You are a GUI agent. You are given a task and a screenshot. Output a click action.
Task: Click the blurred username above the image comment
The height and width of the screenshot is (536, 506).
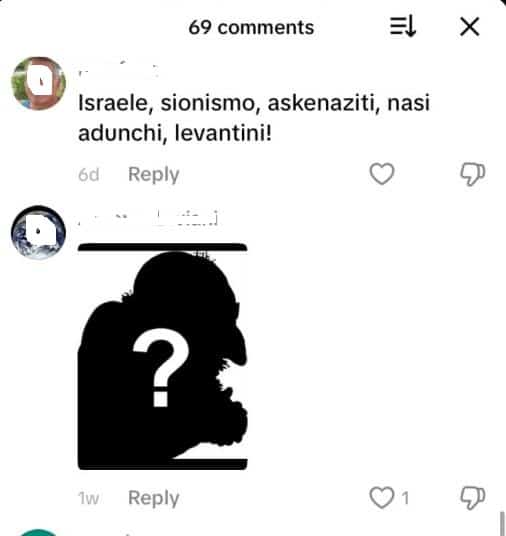click(148, 218)
